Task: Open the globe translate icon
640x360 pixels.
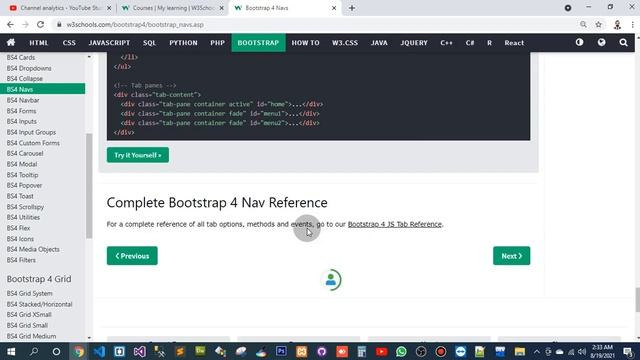Action: 601,42
